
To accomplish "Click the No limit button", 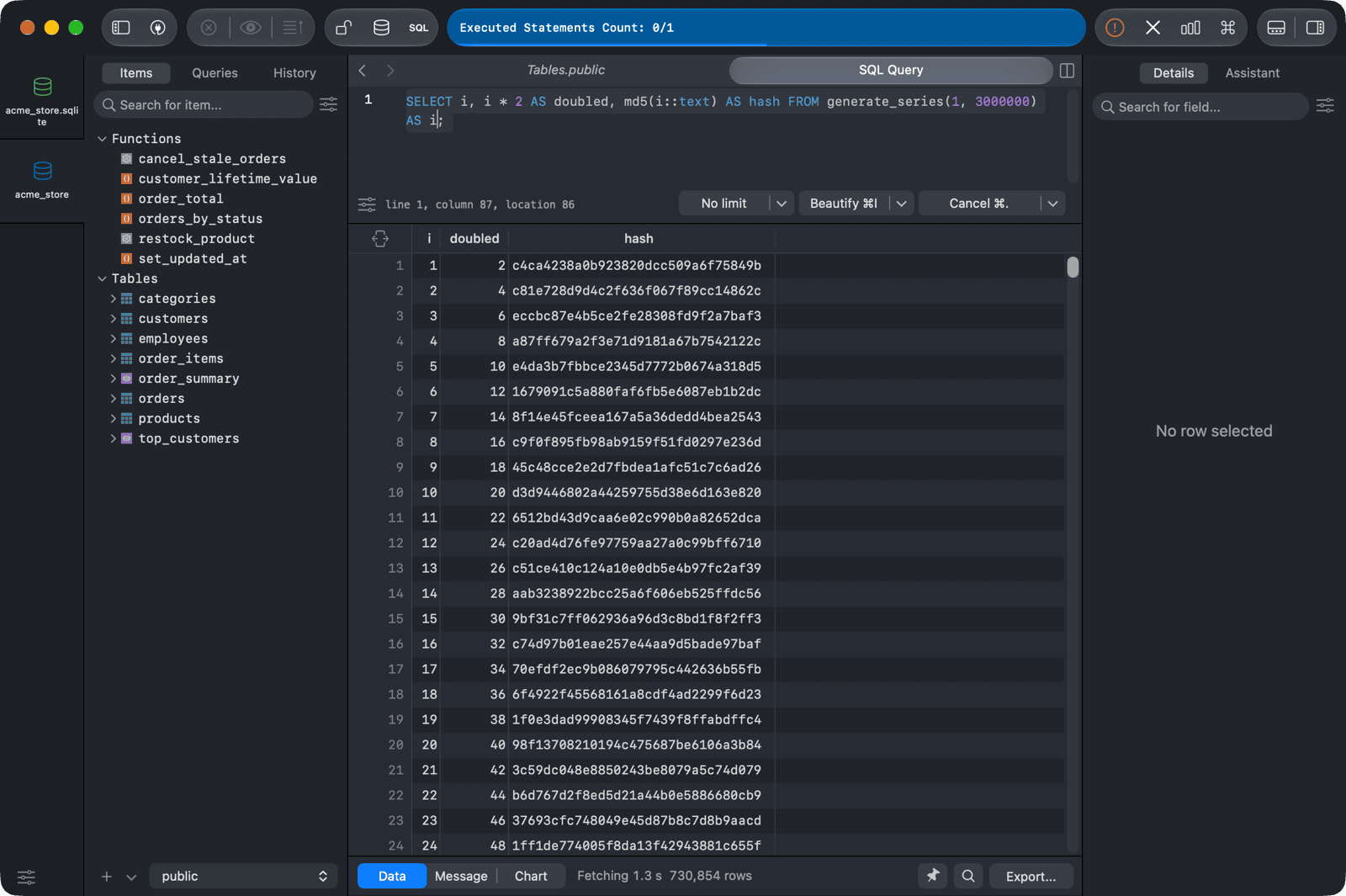I will 723,204.
